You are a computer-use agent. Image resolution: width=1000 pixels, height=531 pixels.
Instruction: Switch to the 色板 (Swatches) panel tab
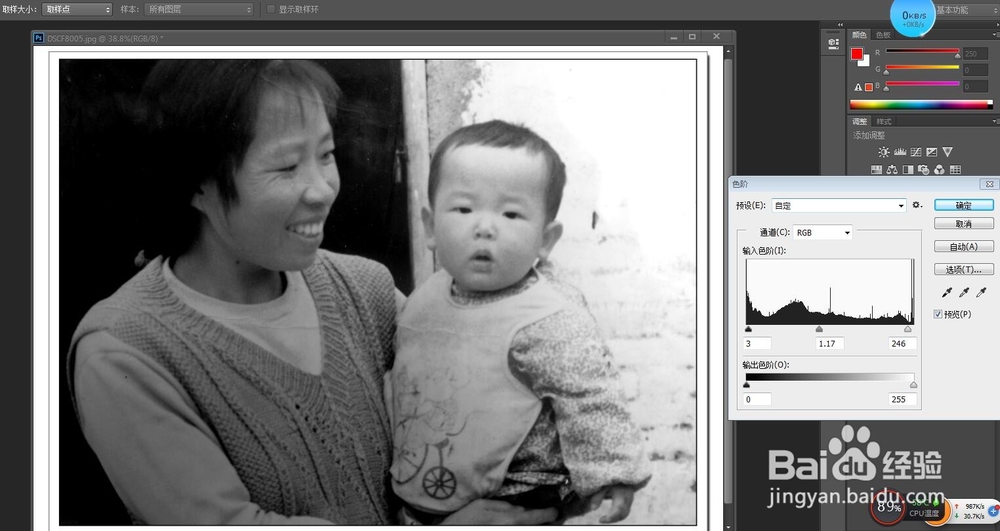(x=883, y=34)
